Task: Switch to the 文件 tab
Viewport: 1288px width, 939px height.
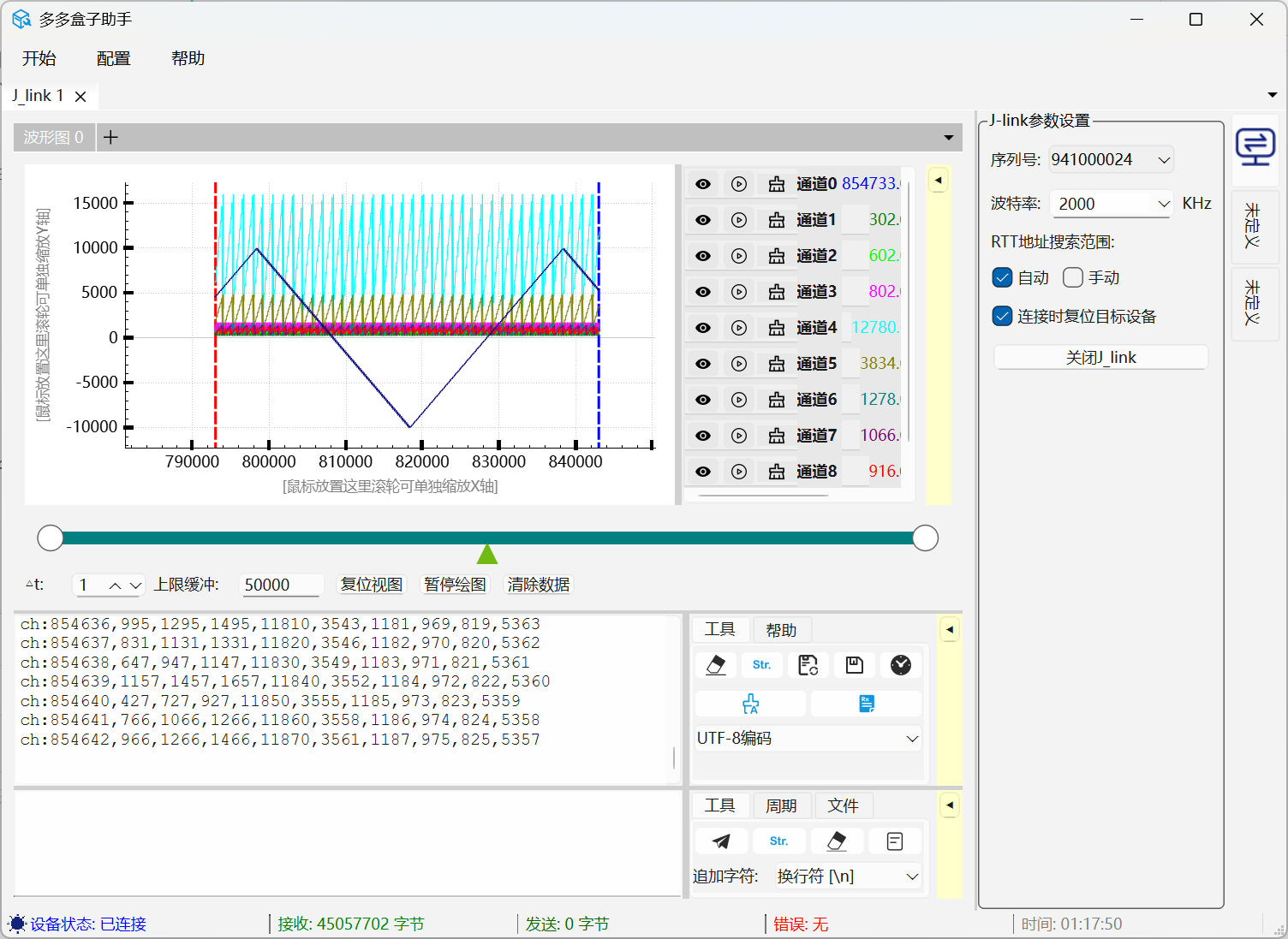Action: (843, 805)
